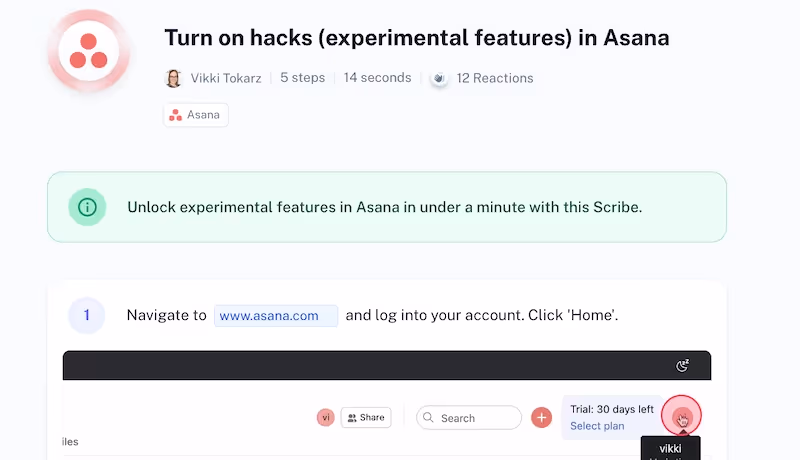
Task: Click the '12 Reactions' text
Action: (495, 78)
